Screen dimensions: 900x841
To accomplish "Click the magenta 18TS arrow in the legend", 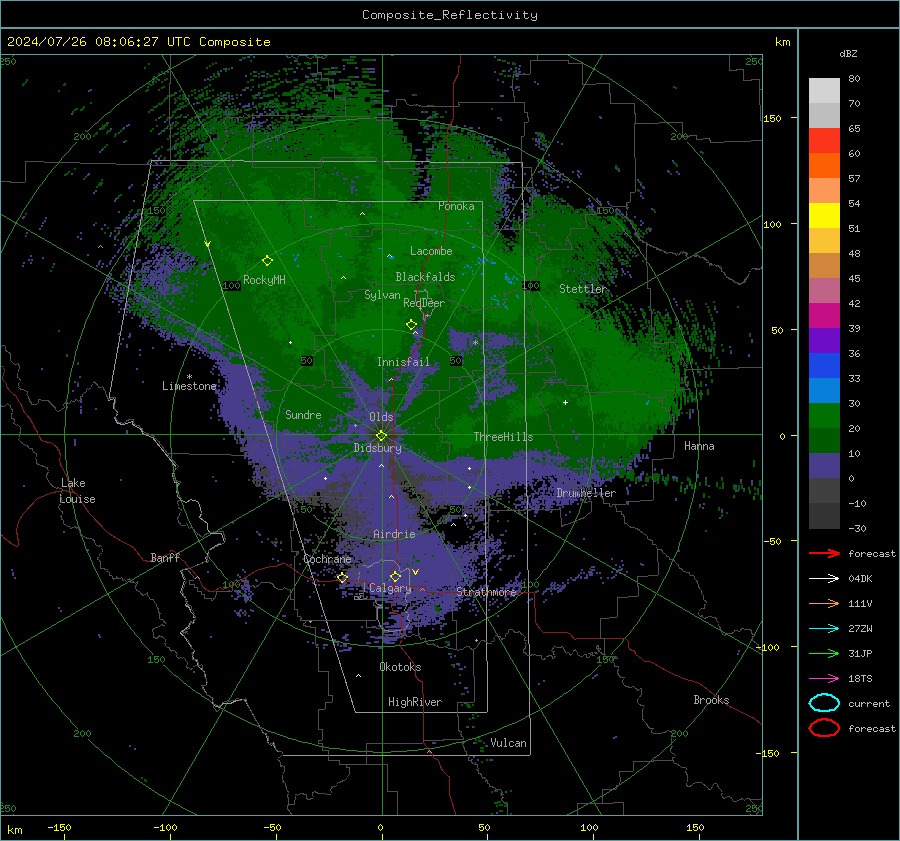I will [x=824, y=679].
